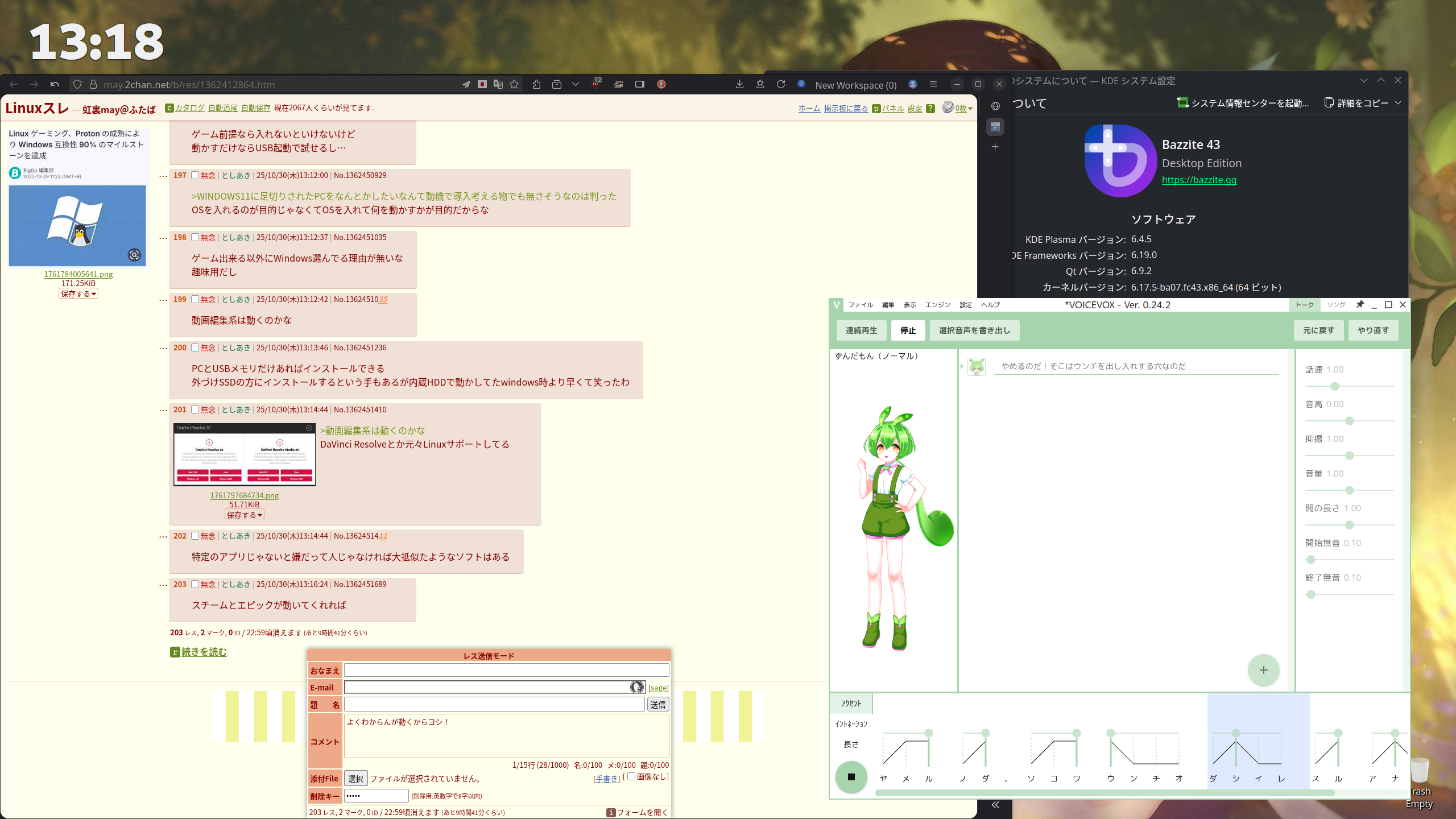The image size is (1456, 819).
Task: Expand the 詳細をコピー dropdown arrow
Action: click(1398, 103)
